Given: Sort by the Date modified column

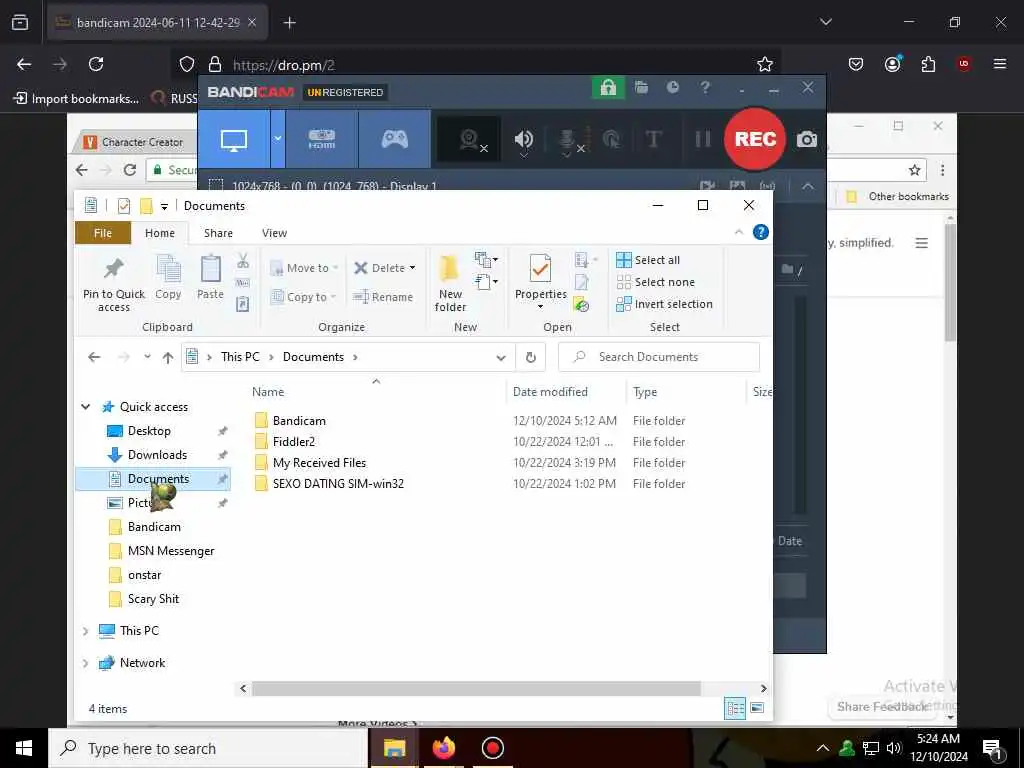Looking at the screenshot, I should click(x=550, y=392).
